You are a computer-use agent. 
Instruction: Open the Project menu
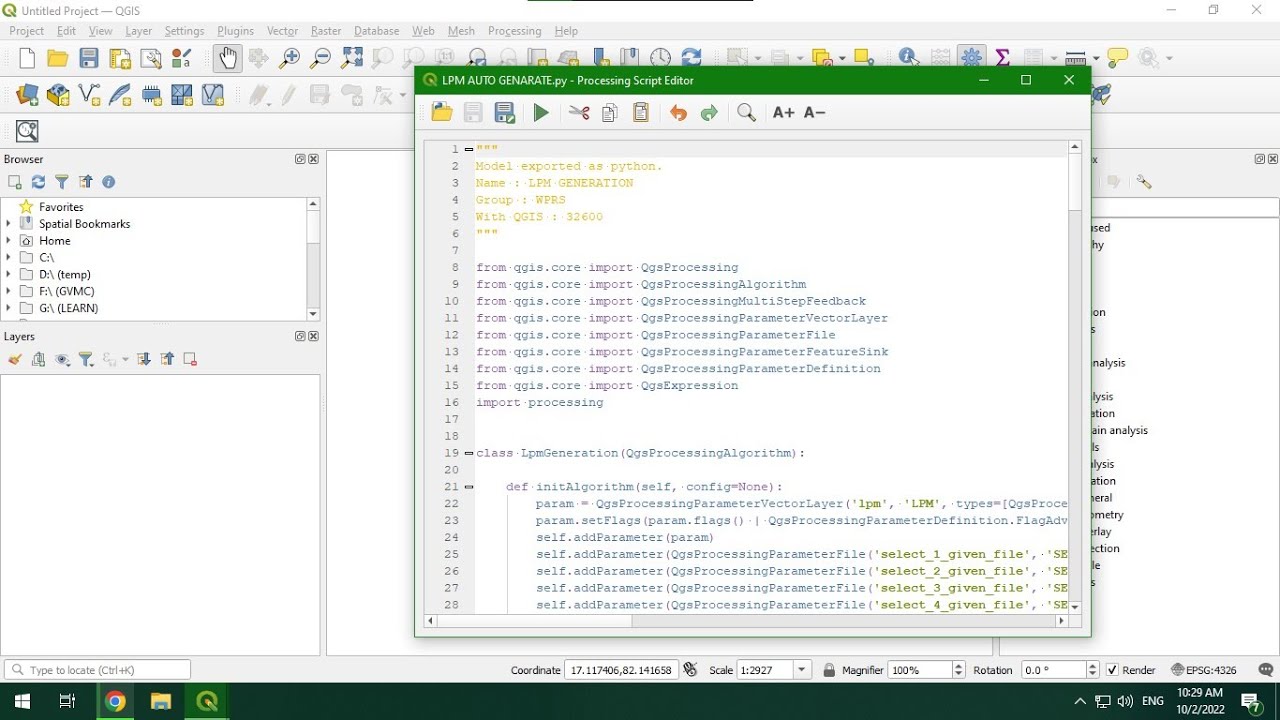tap(27, 31)
